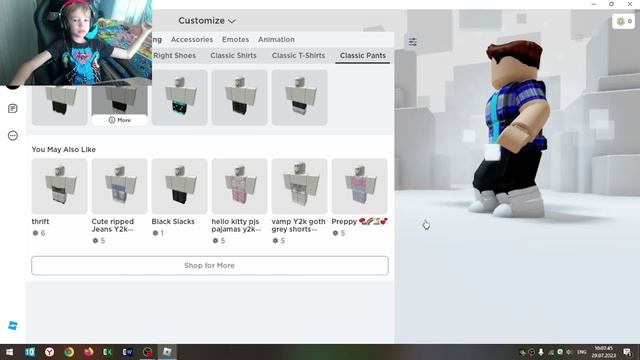Click the ENG language indicator
Image resolution: width=640 pixels, height=360 pixels.
pyautogui.click(x=582, y=352)
